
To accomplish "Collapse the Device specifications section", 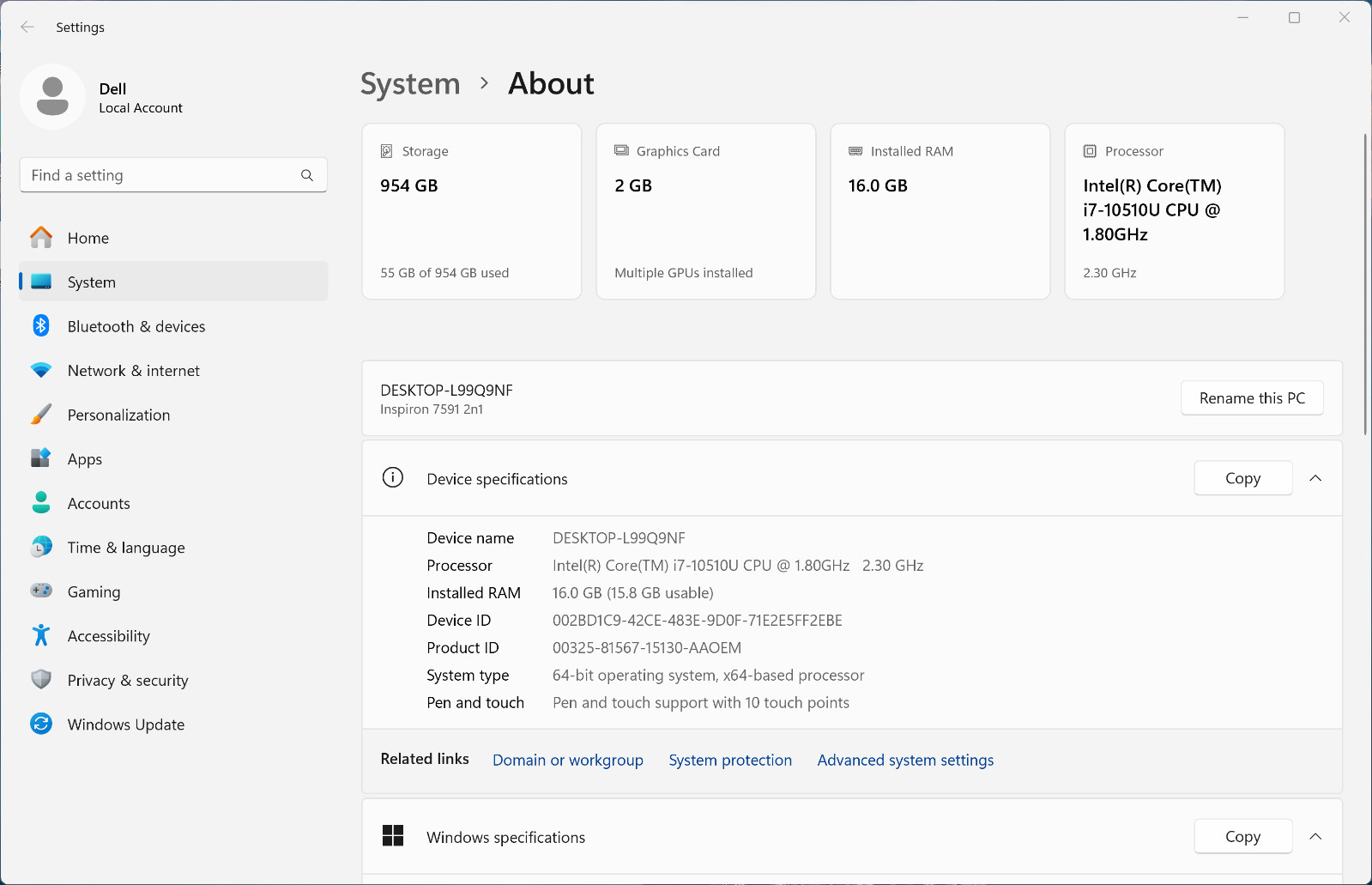I will (x=1315, y=478).
